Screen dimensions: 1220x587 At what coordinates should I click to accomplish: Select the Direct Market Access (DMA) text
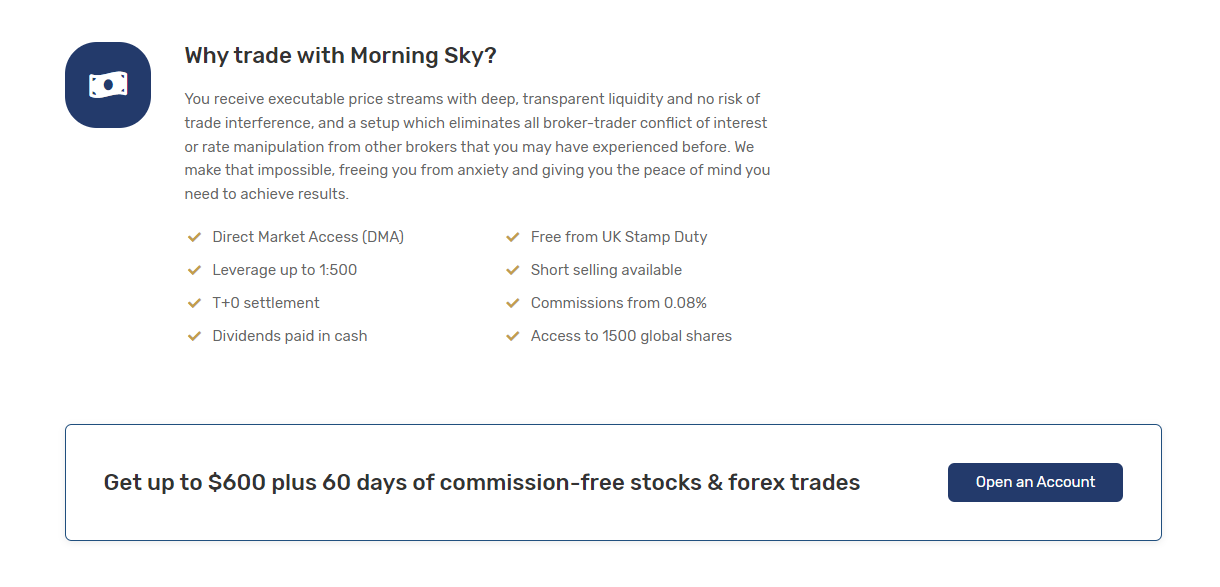[x=308, y=237]
